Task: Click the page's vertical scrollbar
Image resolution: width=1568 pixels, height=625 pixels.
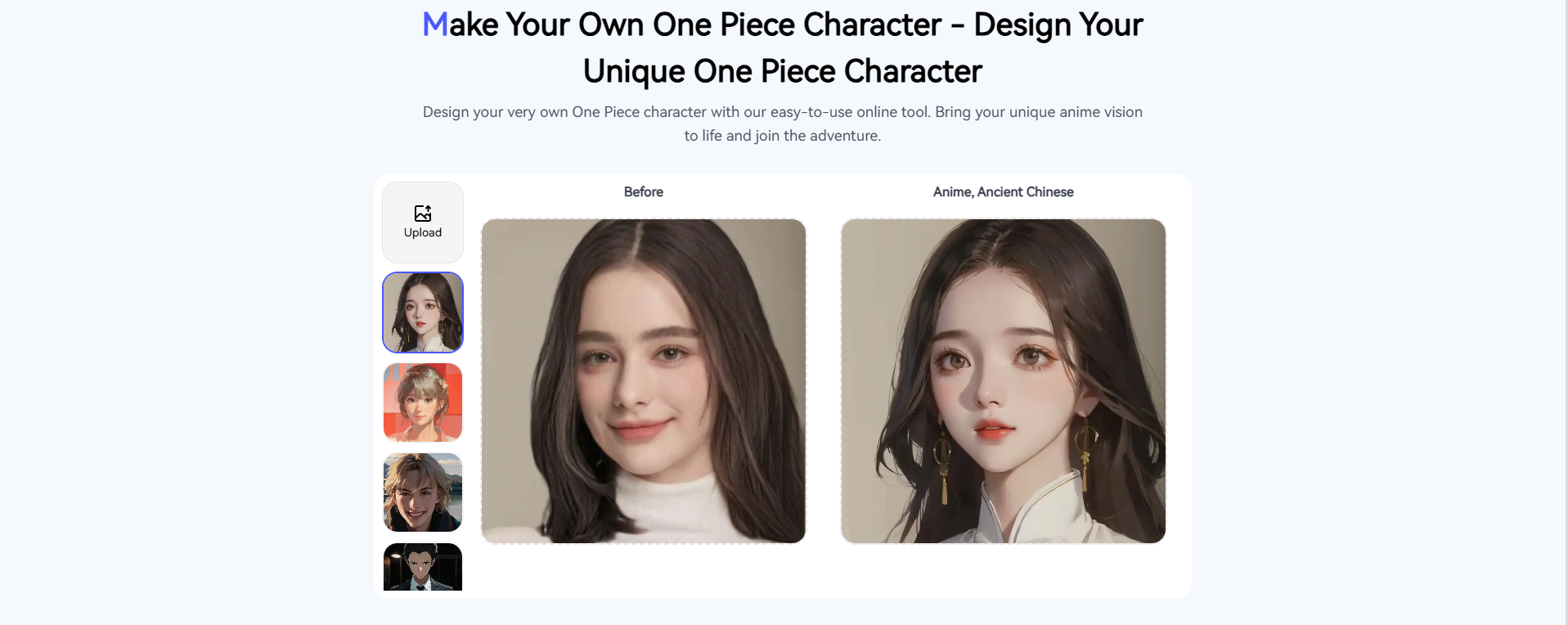Action: 1563,311
